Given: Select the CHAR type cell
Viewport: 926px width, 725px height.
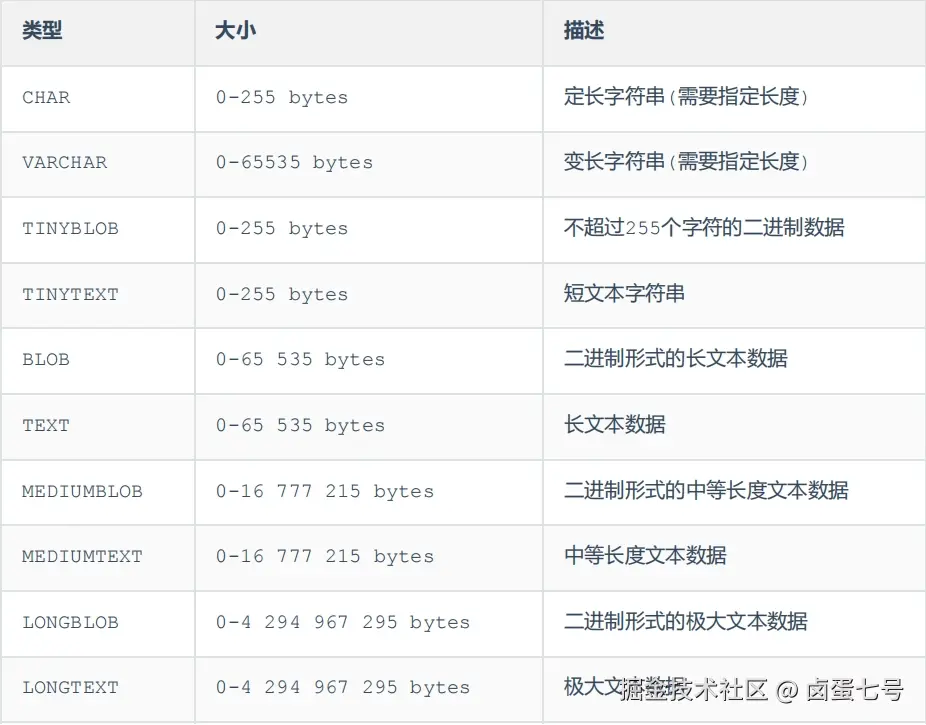Looking at the screenshot, I should coord(44,98).
